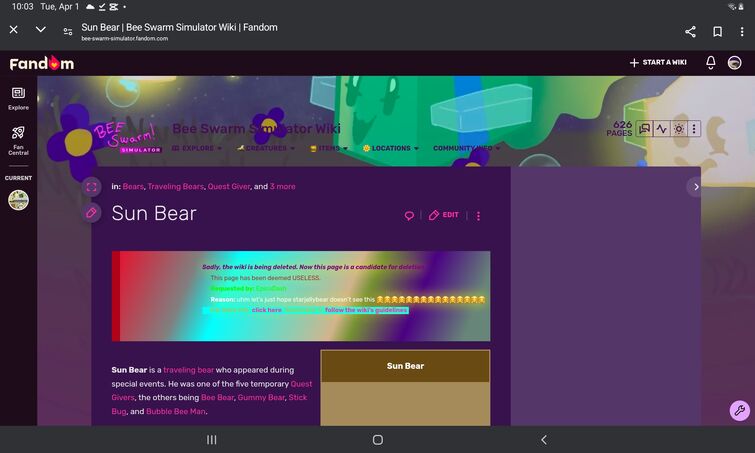Open the page actions three-dot menu
Screen dimensions: 755x453
point(478,216)
